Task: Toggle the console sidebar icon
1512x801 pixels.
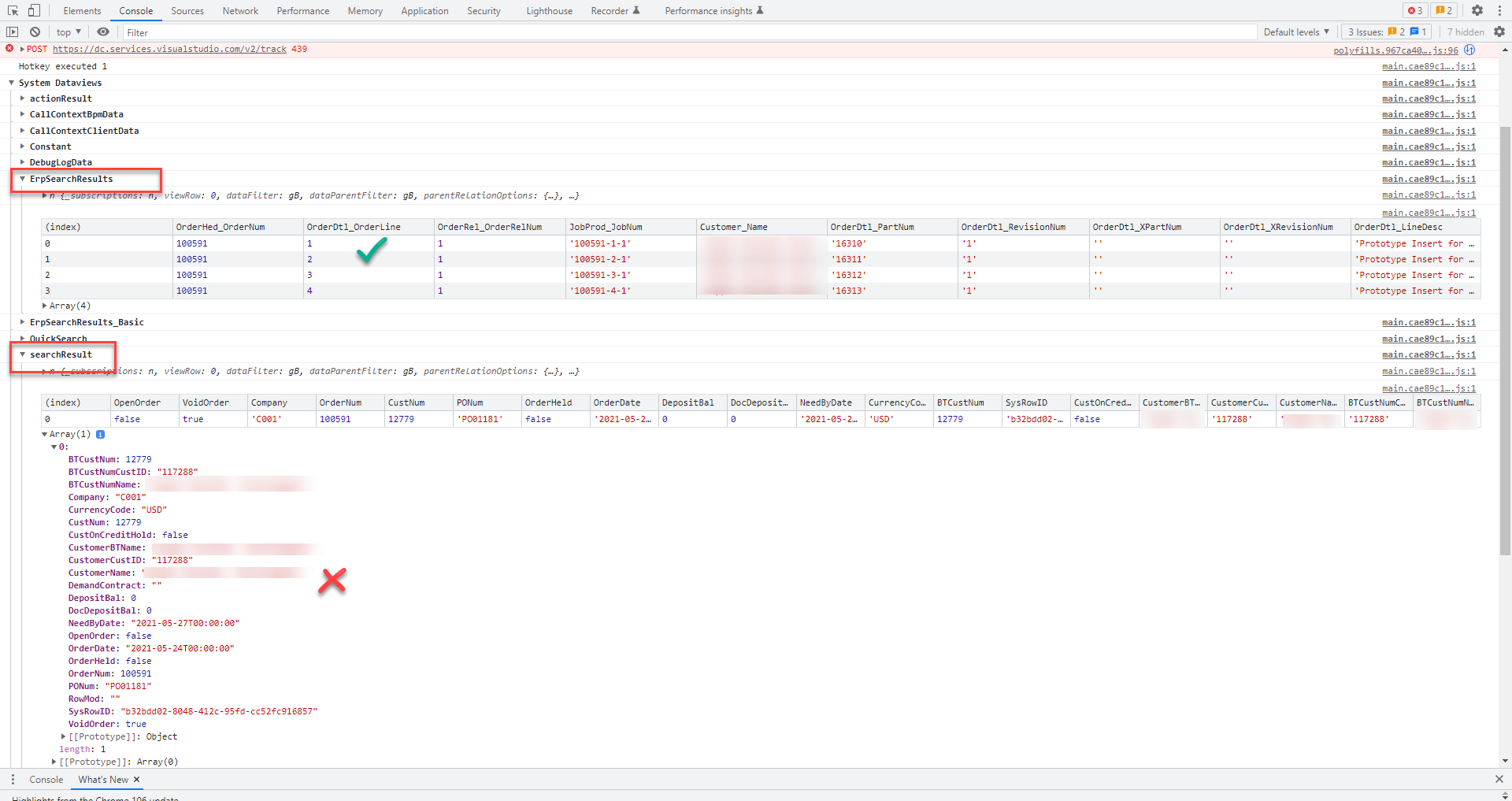Action: [13, 32]
